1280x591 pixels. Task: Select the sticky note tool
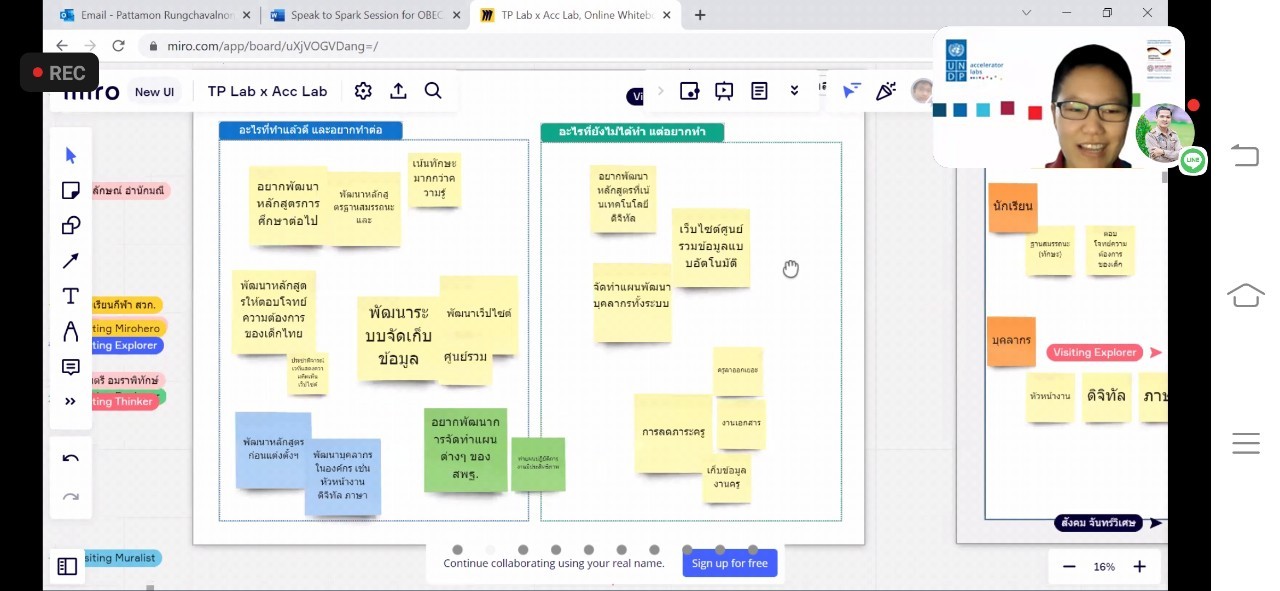(x=71, y=190)
